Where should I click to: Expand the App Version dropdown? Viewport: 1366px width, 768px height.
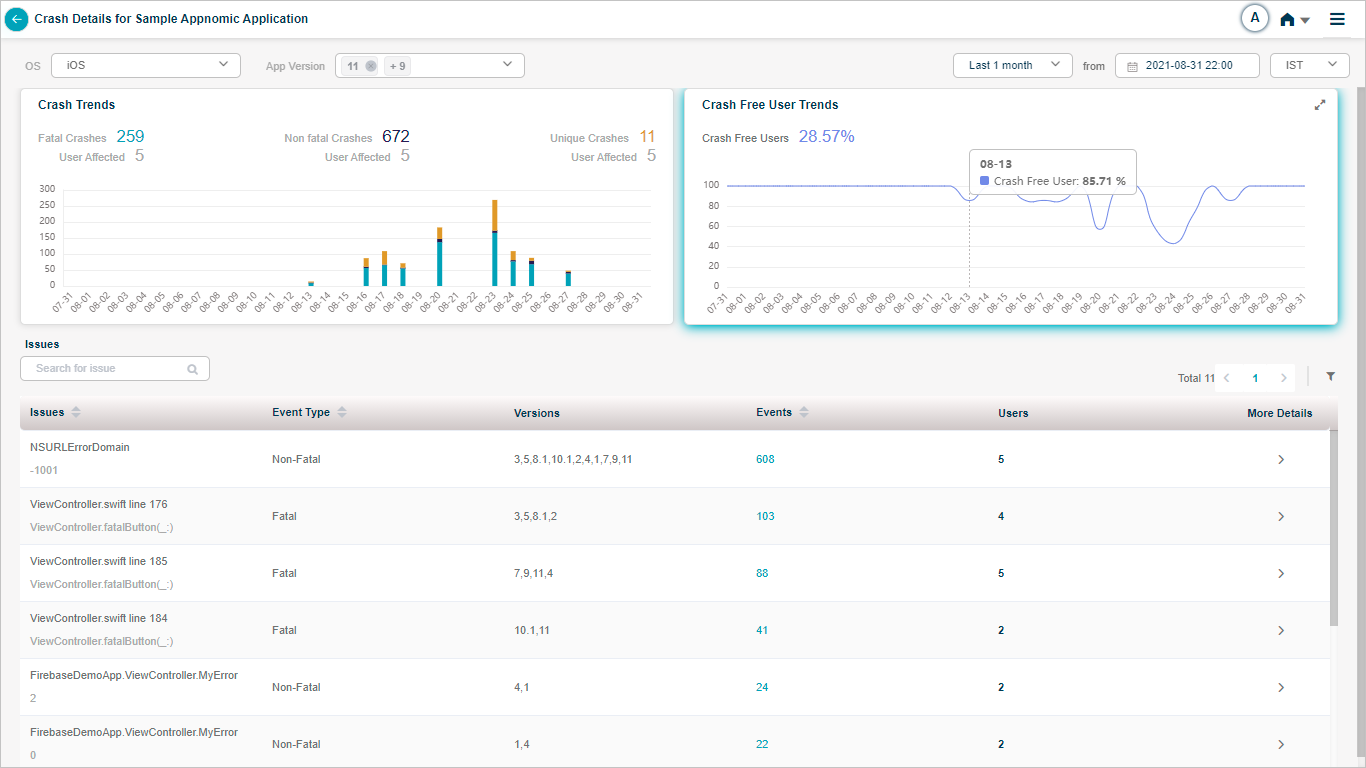(507, 65)
